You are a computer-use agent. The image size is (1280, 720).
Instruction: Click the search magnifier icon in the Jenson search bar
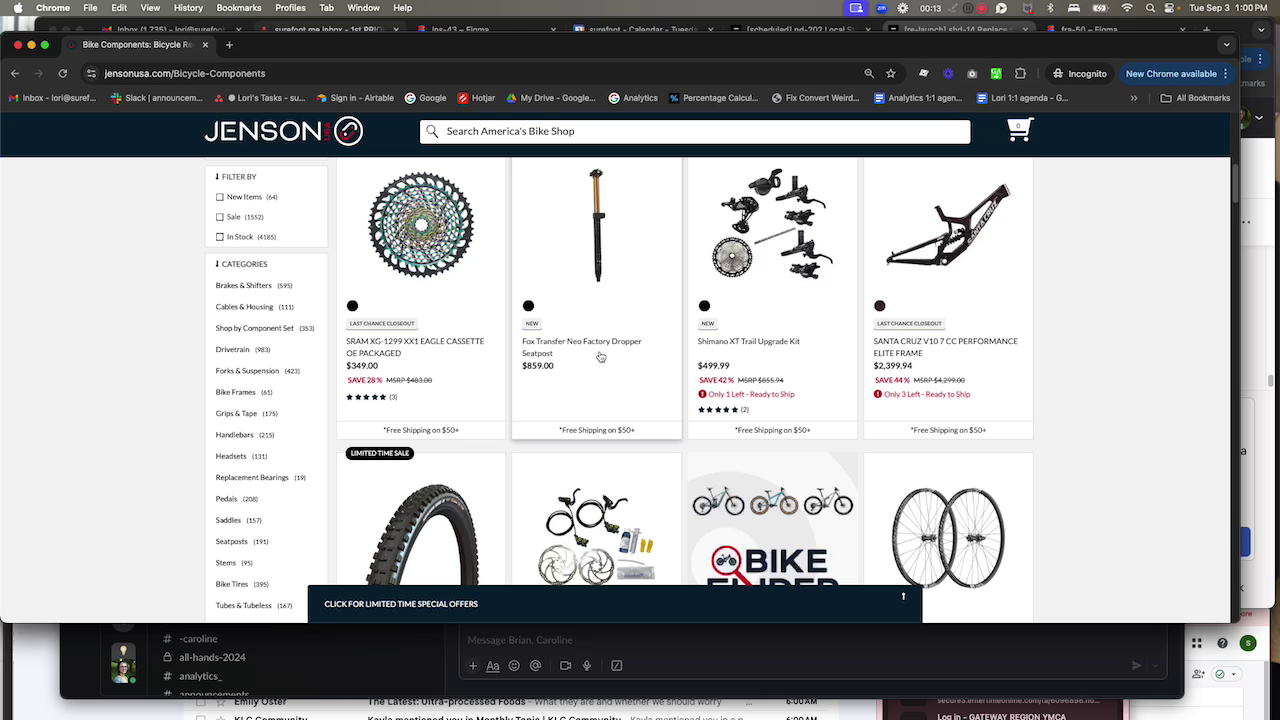click(x=432, y=131)
